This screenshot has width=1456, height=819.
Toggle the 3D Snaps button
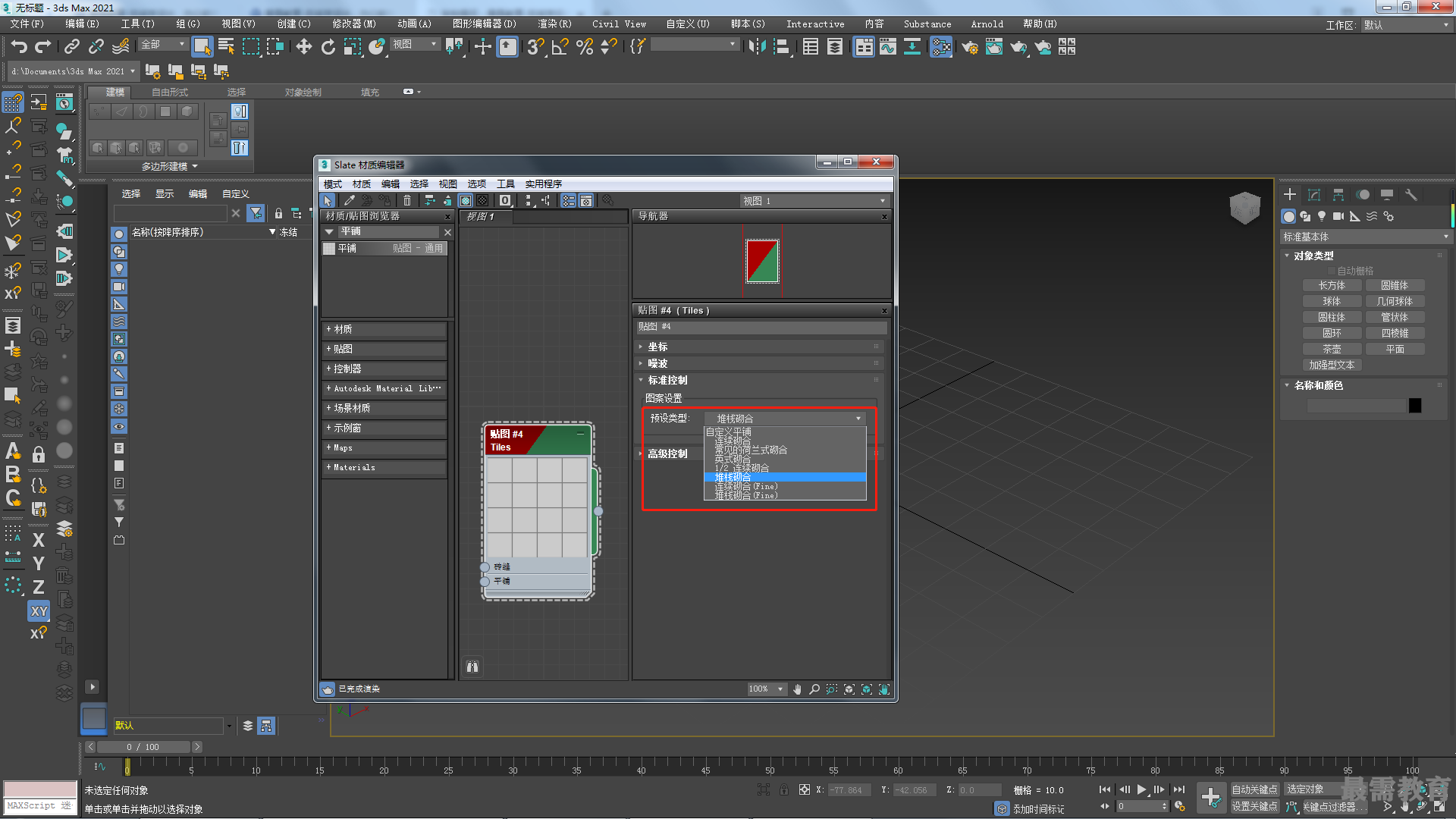pyautogui.click(x=536, y=47)
